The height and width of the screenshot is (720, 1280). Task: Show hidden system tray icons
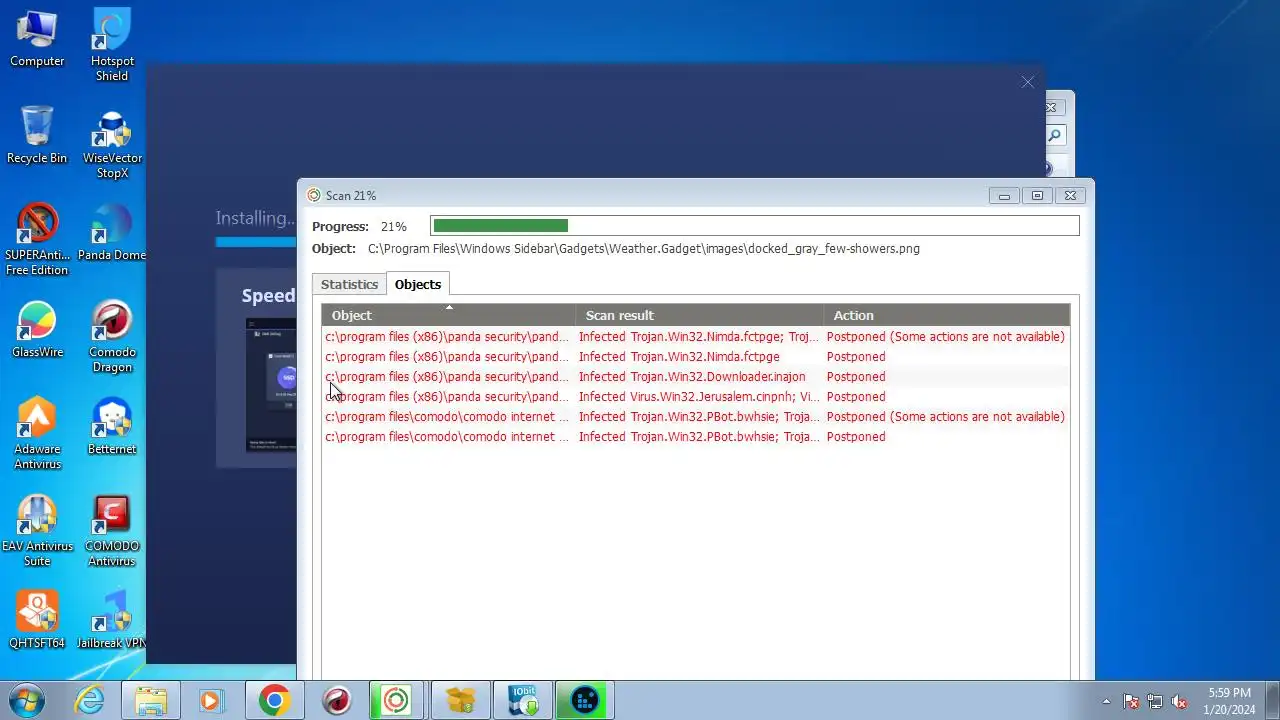click(1106, 701)
